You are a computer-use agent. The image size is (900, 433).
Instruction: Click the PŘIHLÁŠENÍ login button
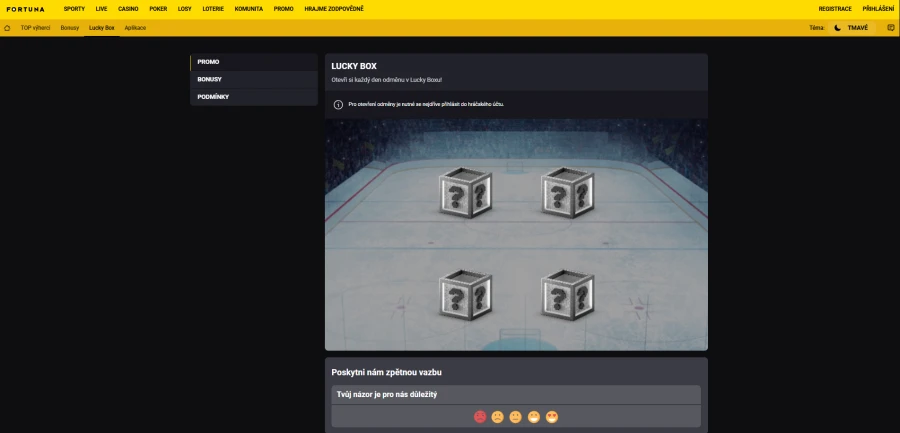click(x=878, y=9)
